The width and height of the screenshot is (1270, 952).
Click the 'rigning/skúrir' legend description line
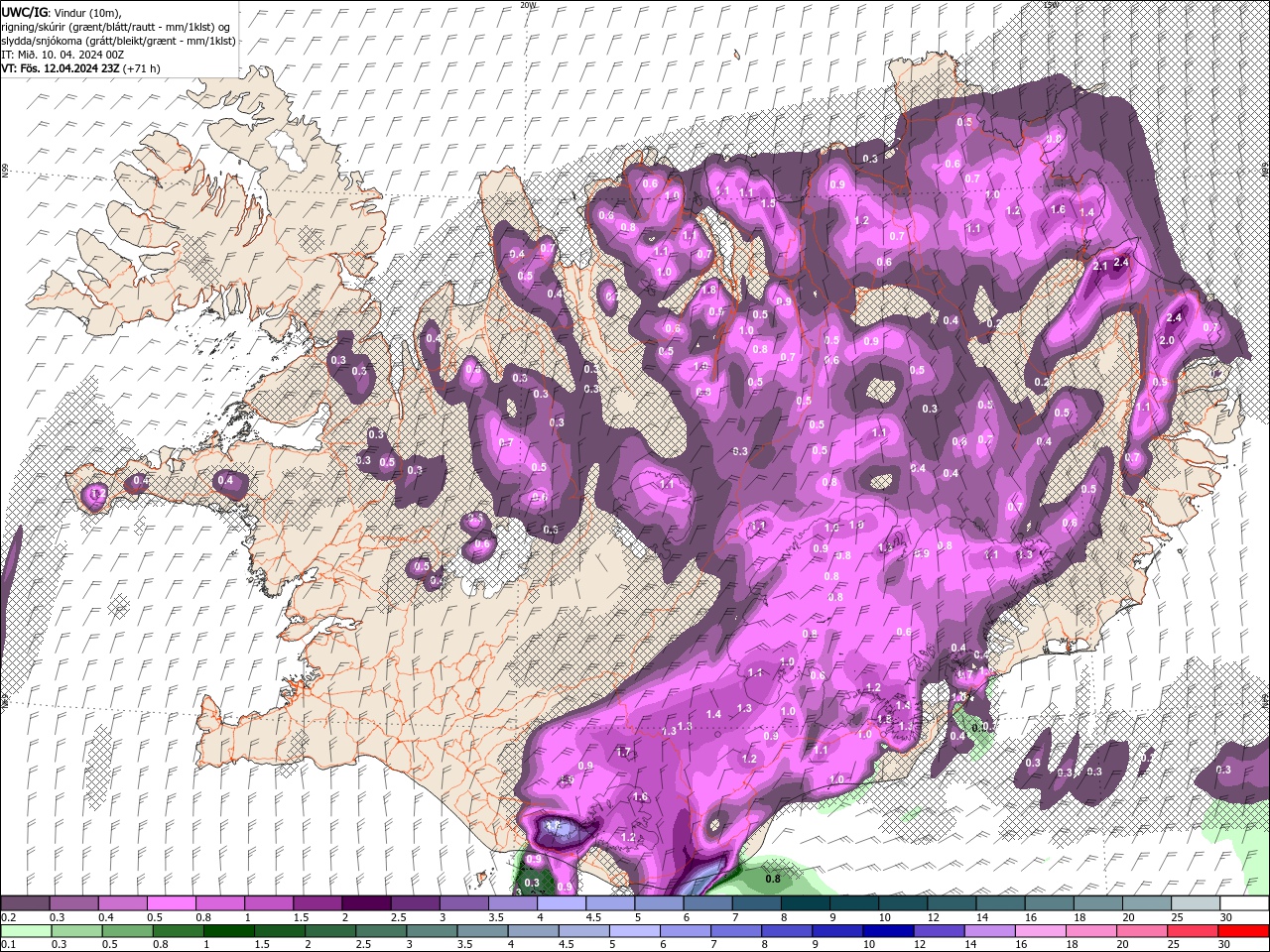click(x=116, y=27)
